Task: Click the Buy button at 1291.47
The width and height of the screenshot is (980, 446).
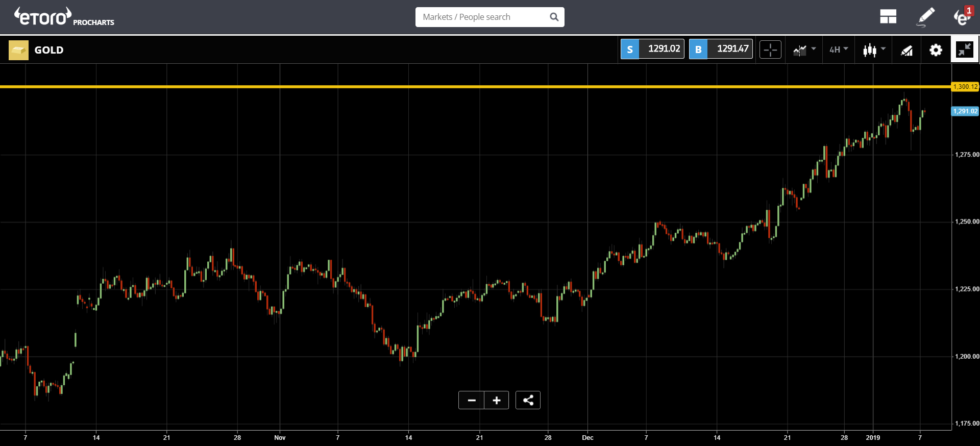Action: pyautogui.click(x=719, y=49)
